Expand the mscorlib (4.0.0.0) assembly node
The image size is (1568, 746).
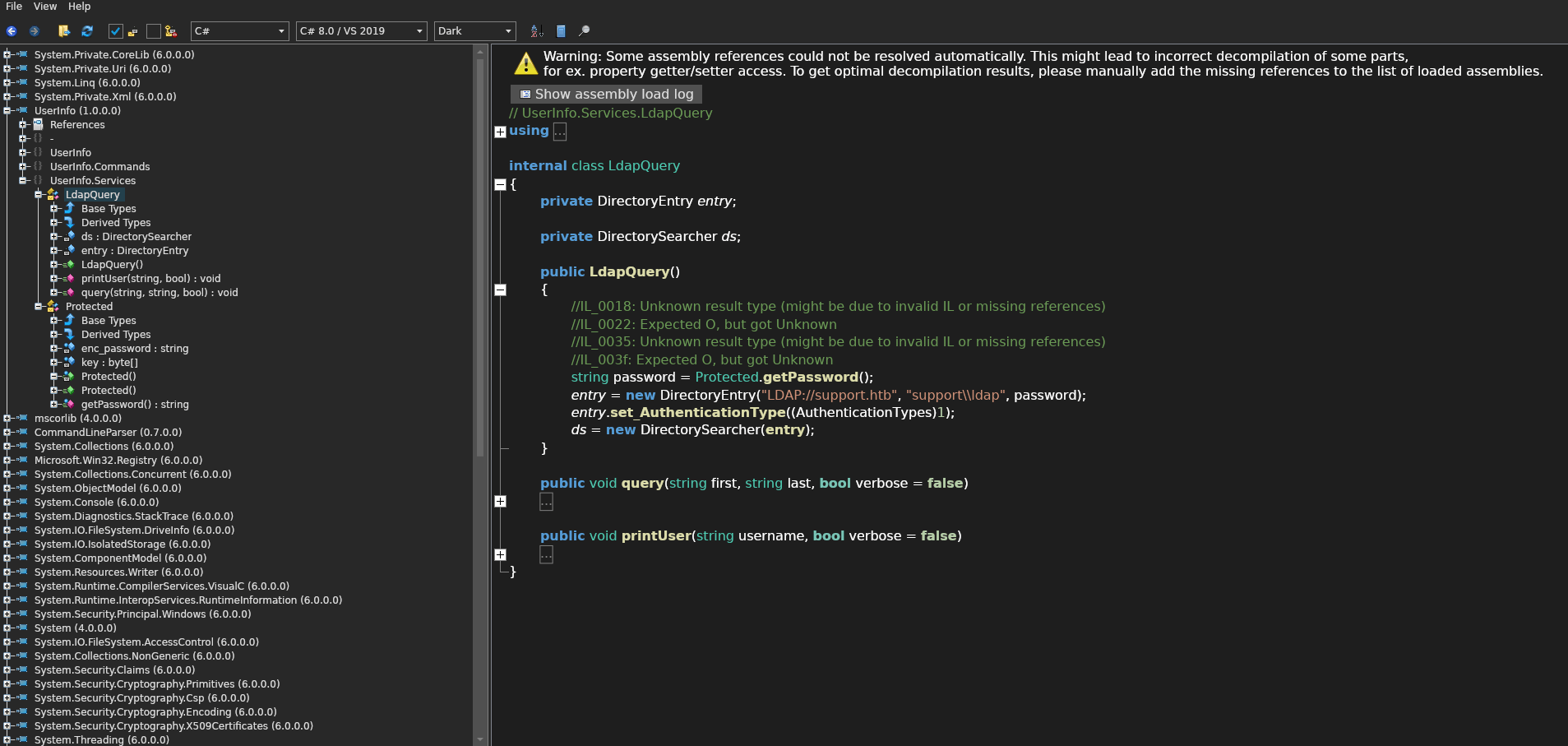click(x=7, y=418)
